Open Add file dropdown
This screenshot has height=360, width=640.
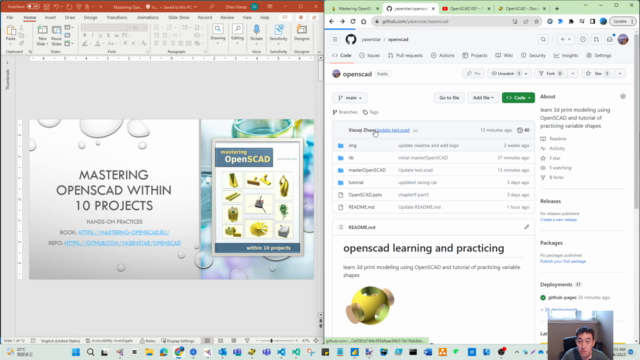(x=483, y=98)
